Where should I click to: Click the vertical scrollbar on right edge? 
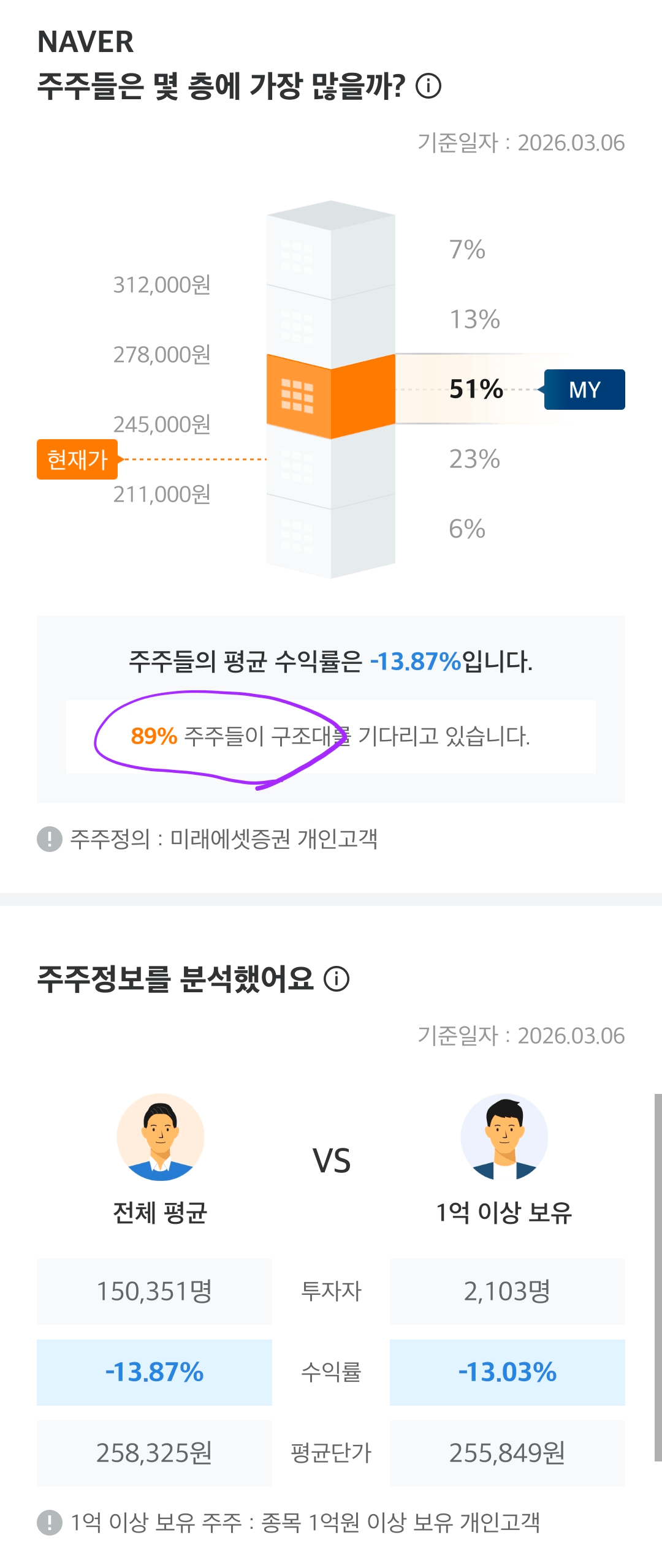pyautogui.click(x=658, y=1277)
